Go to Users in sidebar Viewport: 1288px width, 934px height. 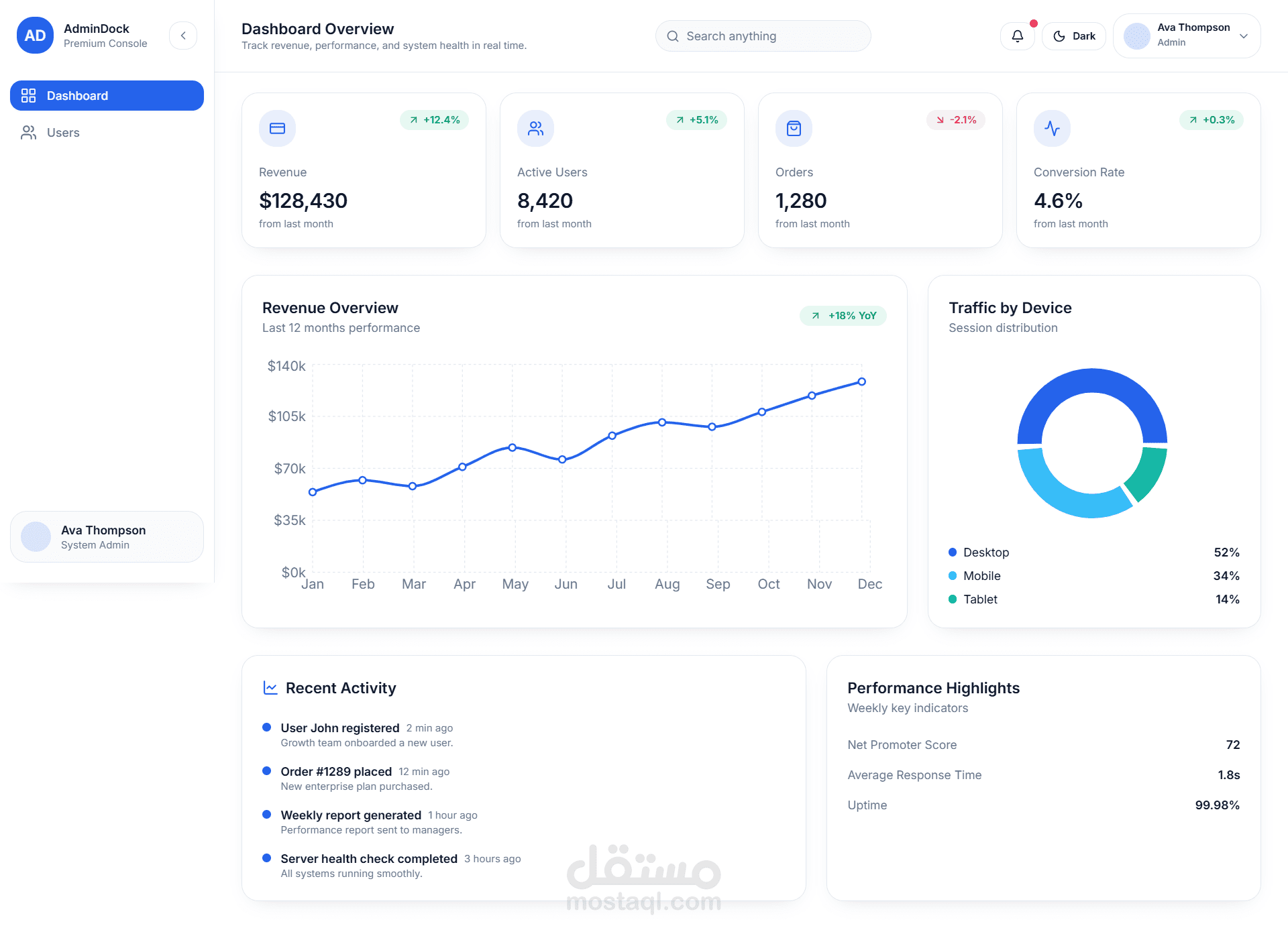coord(63,133)
